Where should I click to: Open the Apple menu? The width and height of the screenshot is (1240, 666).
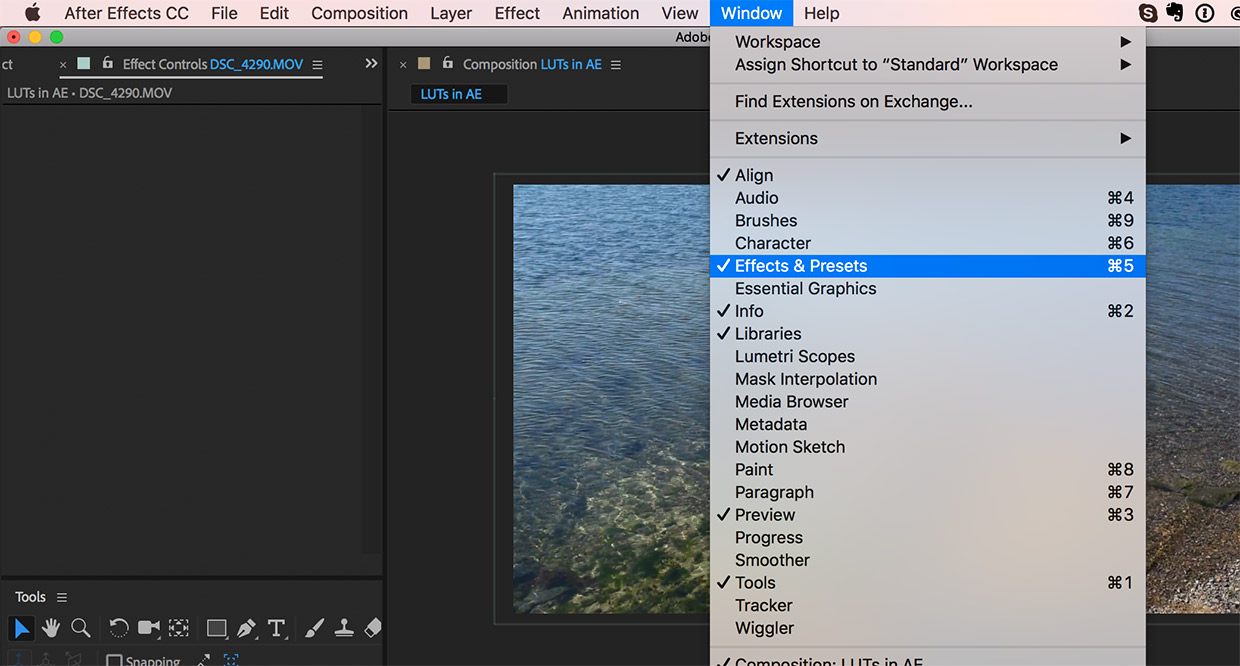[x=33, y=13]
